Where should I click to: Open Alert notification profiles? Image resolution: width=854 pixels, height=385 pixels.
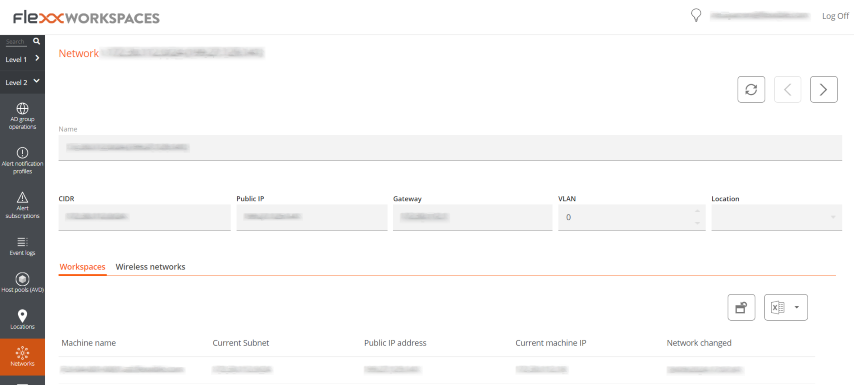[x=22, y=160]
